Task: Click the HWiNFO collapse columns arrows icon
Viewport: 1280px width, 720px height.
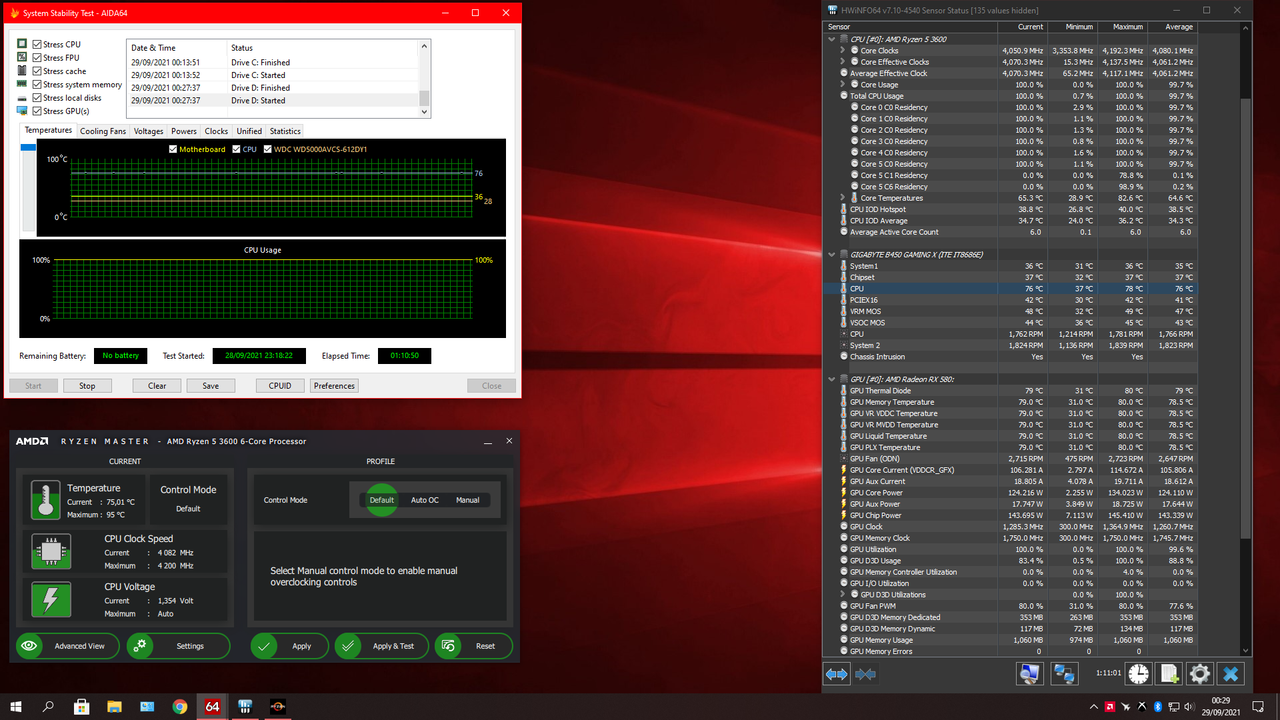Action: 866,675
